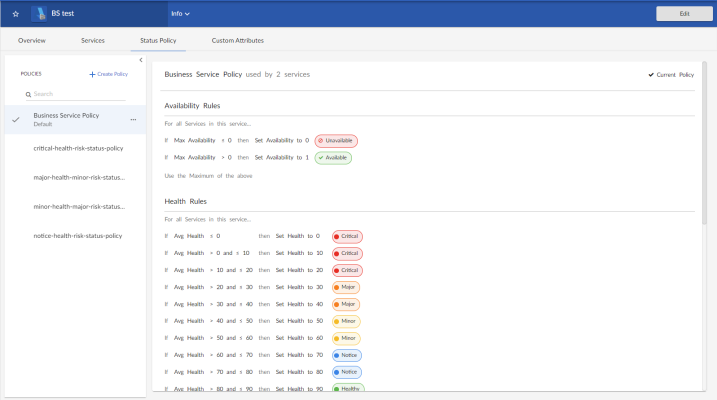Click the Major badge for Health to 40
The height and width of the screenshot is (400, 717).
click(x=346, y=304)
